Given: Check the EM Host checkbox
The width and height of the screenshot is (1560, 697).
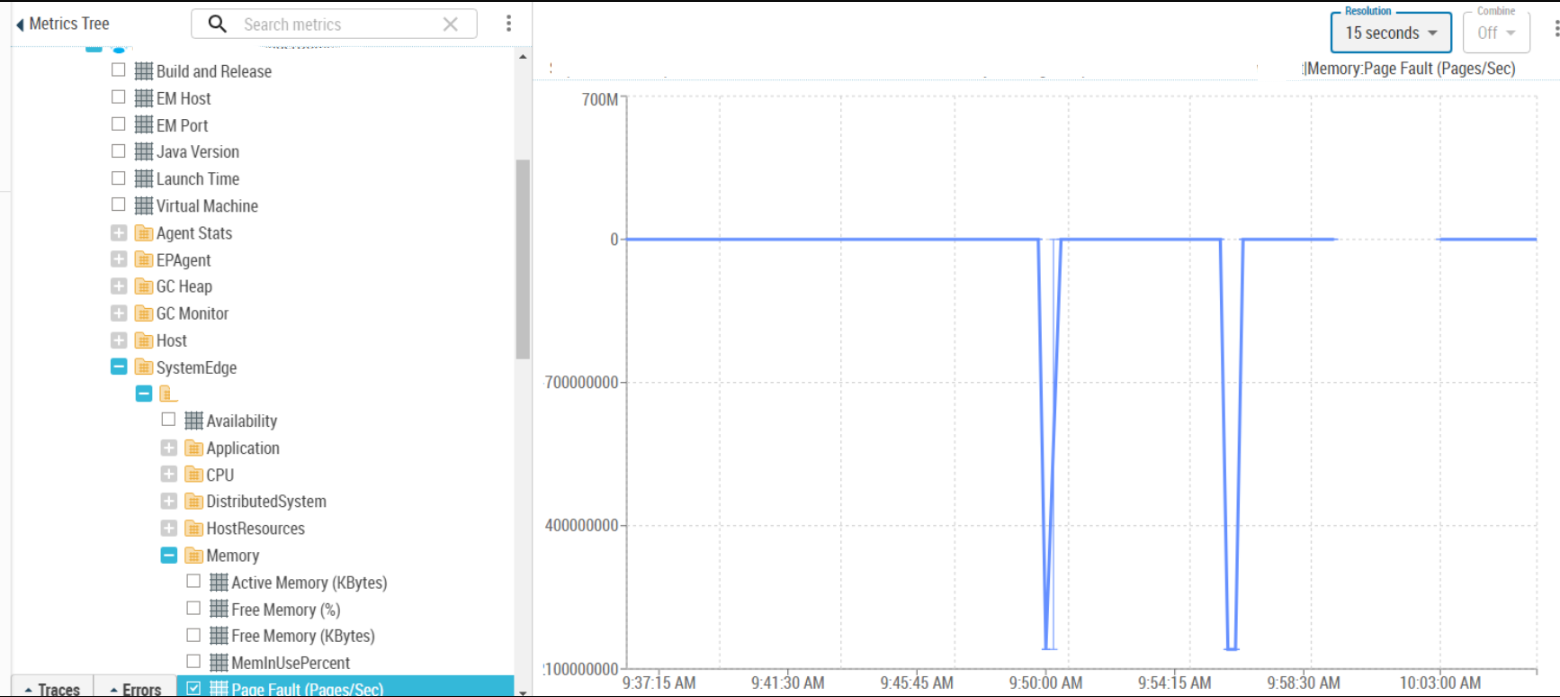Looking at the screenshot, I should (118, 97).
